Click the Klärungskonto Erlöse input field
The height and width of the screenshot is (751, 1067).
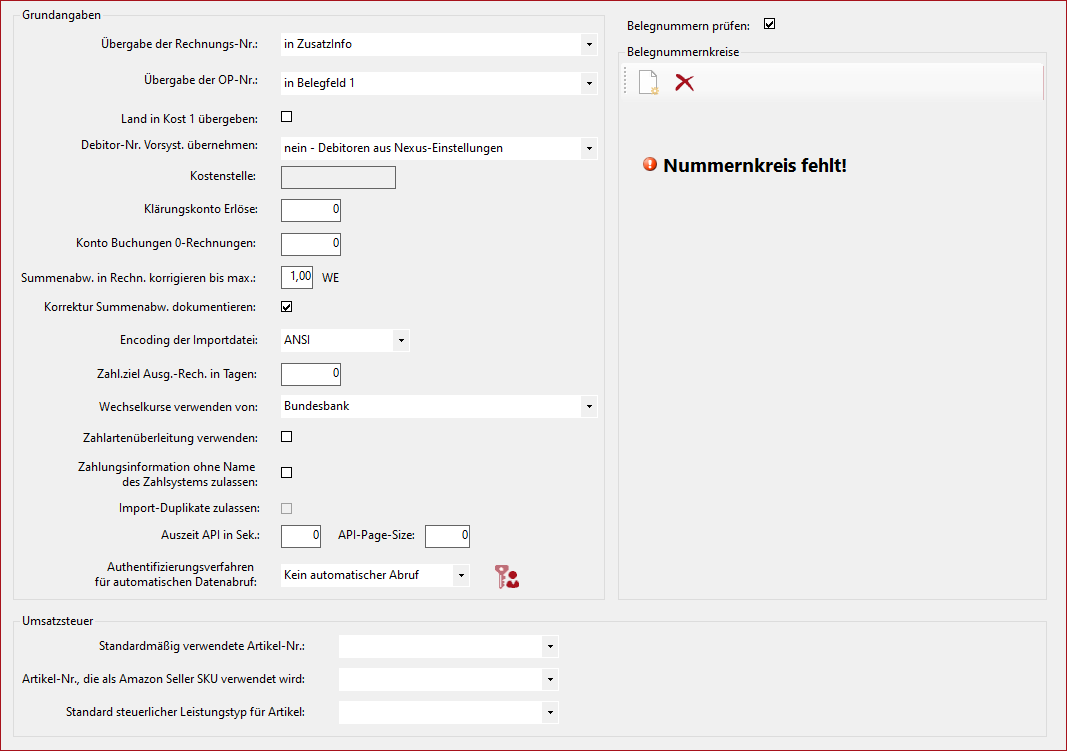click(x=311, y=210)
